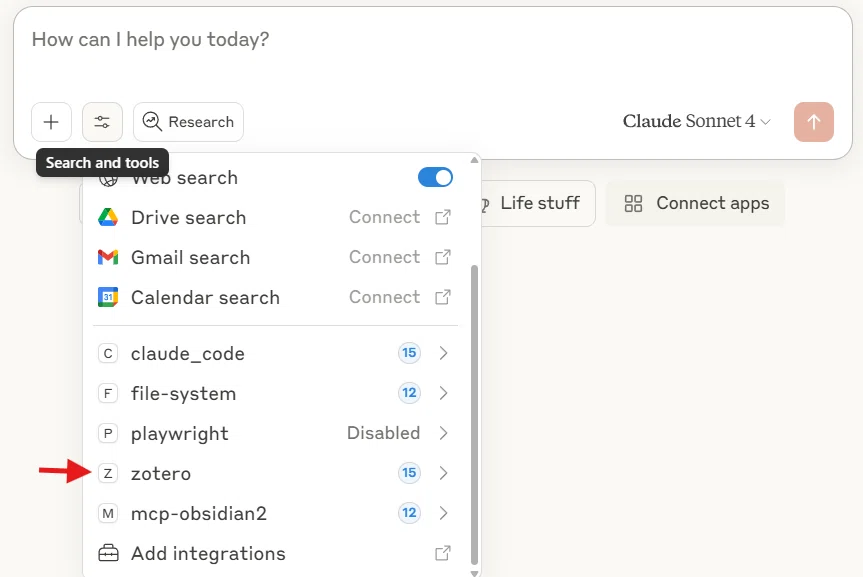Toggle the Web search switch
The height and width of the screenshot is (577, 863).
[435, 177]
